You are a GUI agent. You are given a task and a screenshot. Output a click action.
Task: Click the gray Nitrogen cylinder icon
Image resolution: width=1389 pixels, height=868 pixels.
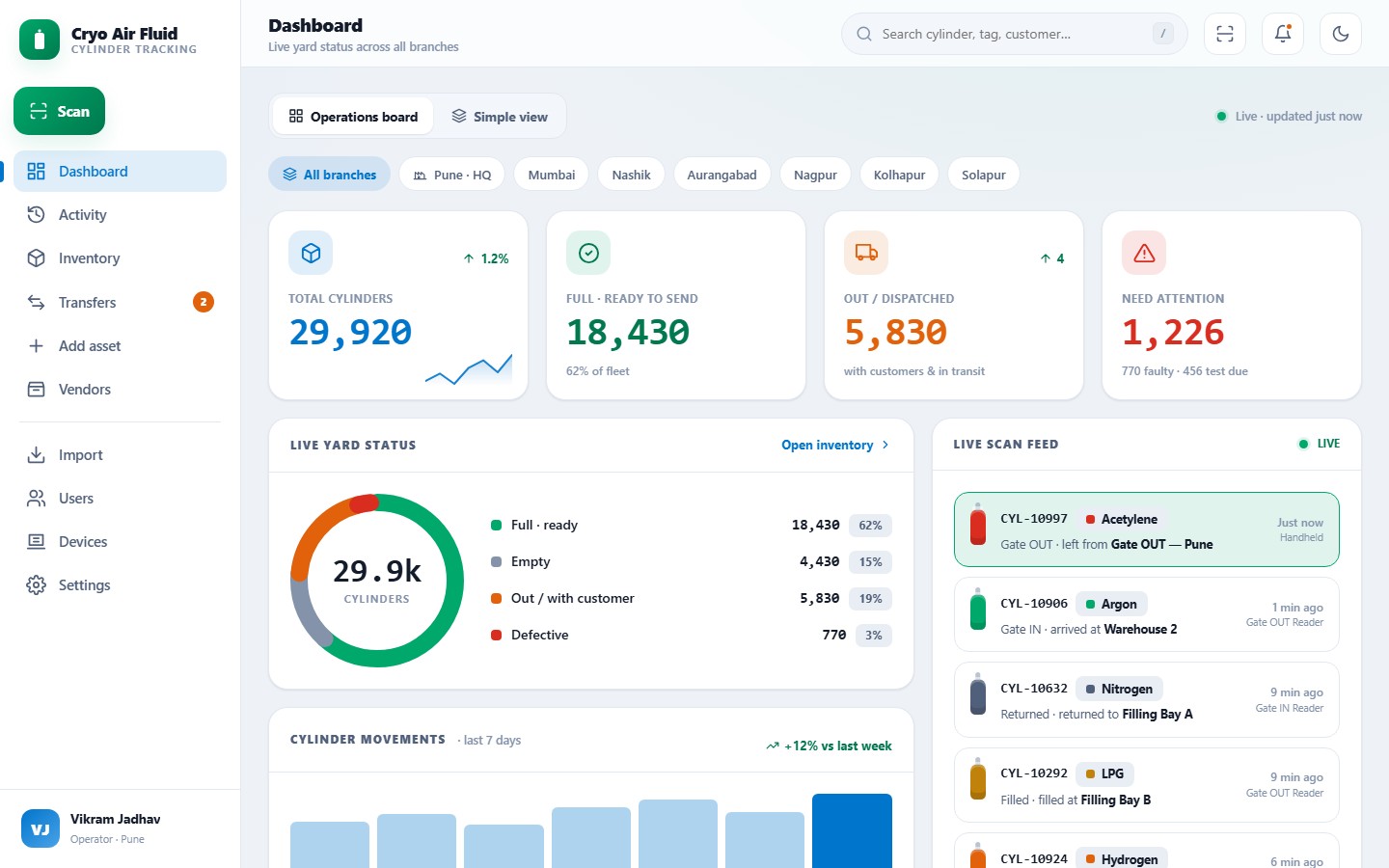978,694
